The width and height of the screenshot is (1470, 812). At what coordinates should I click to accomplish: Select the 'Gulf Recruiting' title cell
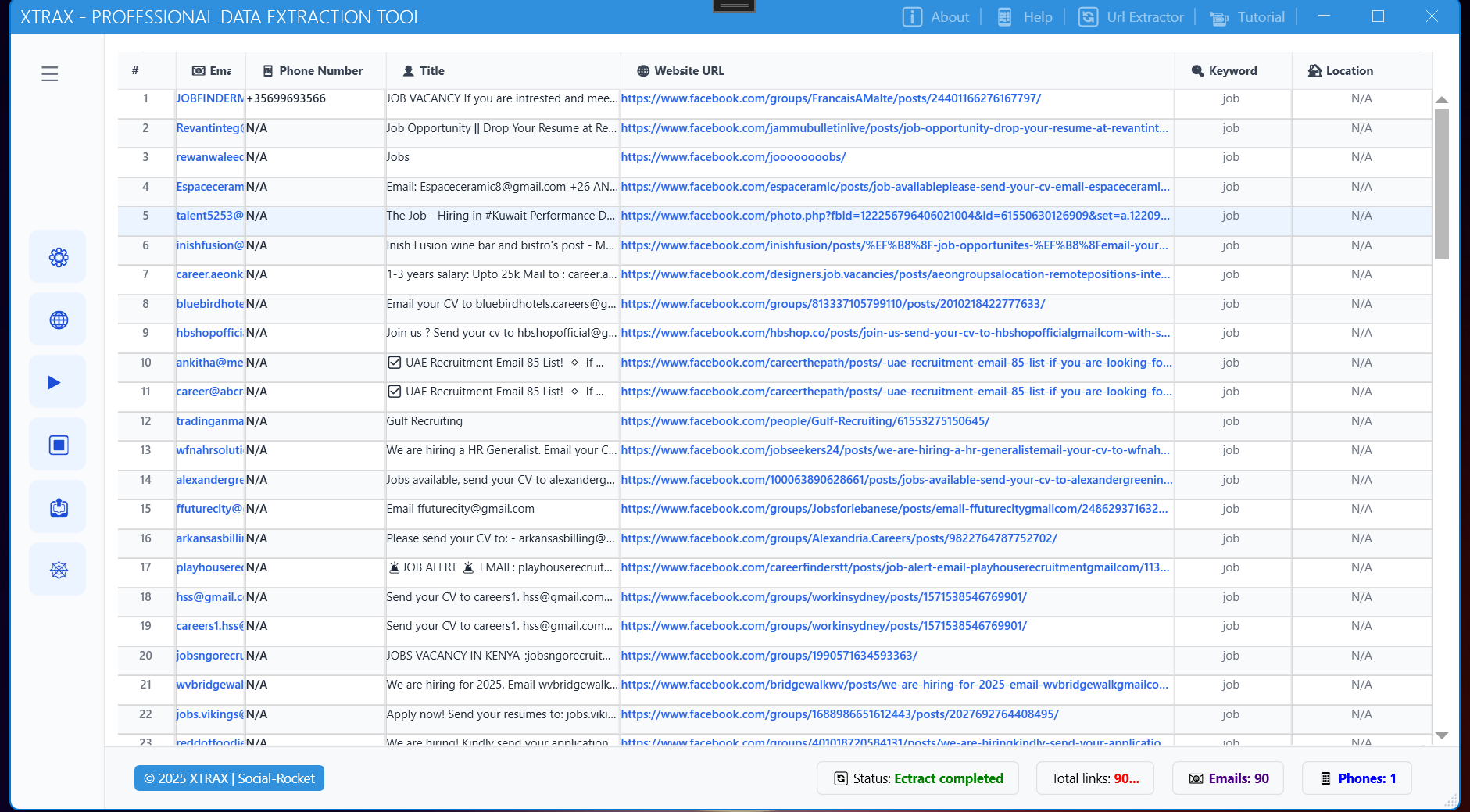(x=424, y=421)
